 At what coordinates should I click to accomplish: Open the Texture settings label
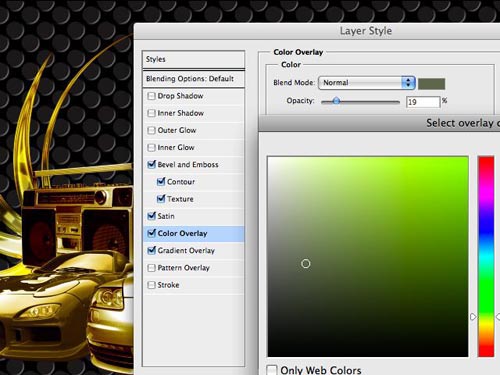(180, 199)
